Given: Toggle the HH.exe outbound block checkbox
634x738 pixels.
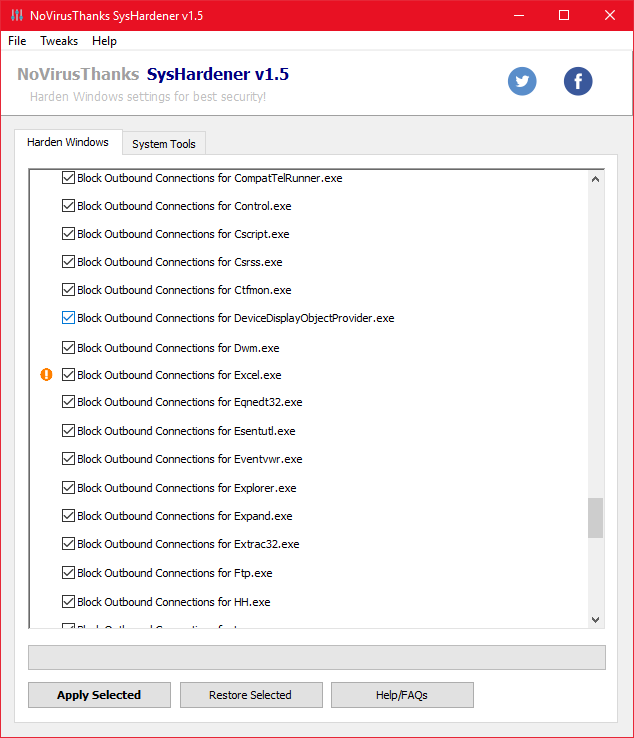Looking at the screenshot, I should (68, 602).
